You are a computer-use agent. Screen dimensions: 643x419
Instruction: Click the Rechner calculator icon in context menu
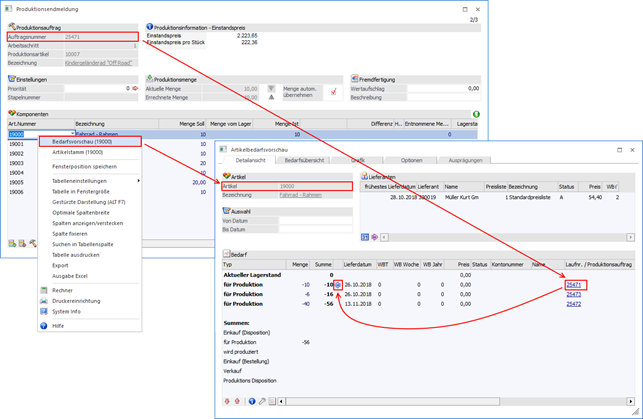(x=43, y=291)
